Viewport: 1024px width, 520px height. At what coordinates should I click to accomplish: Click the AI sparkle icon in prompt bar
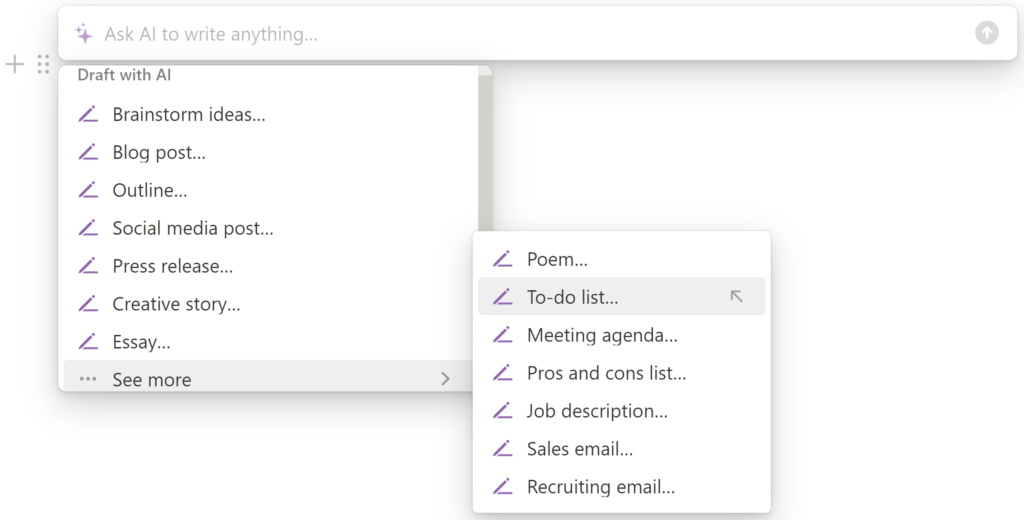point(84,33)
